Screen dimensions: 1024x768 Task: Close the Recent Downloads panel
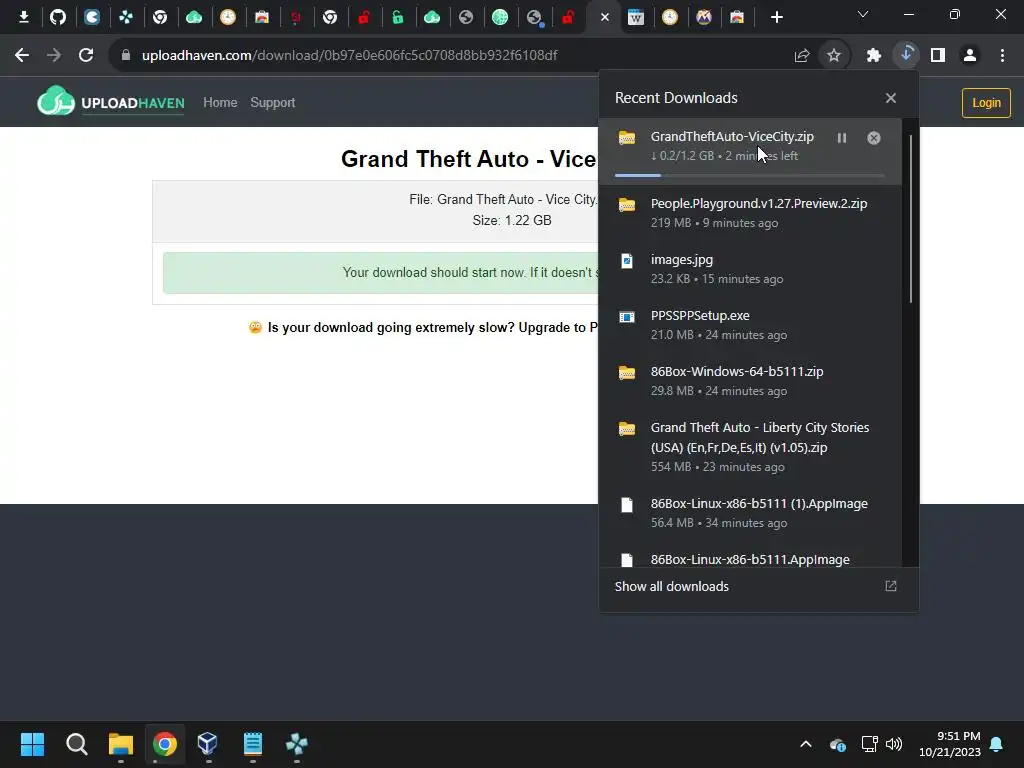click(x=891, y=98)
